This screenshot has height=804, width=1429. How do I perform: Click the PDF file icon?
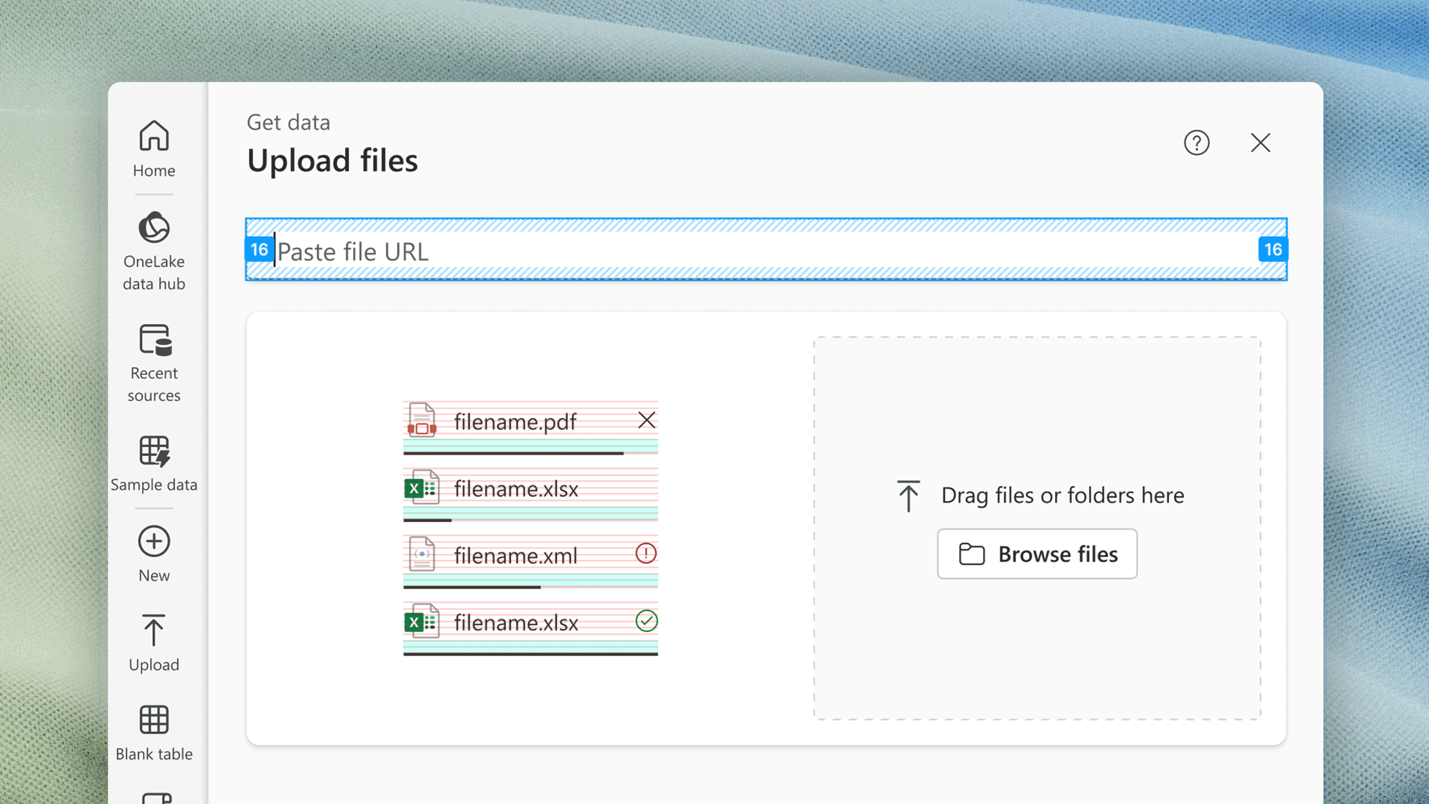(422, 421)
